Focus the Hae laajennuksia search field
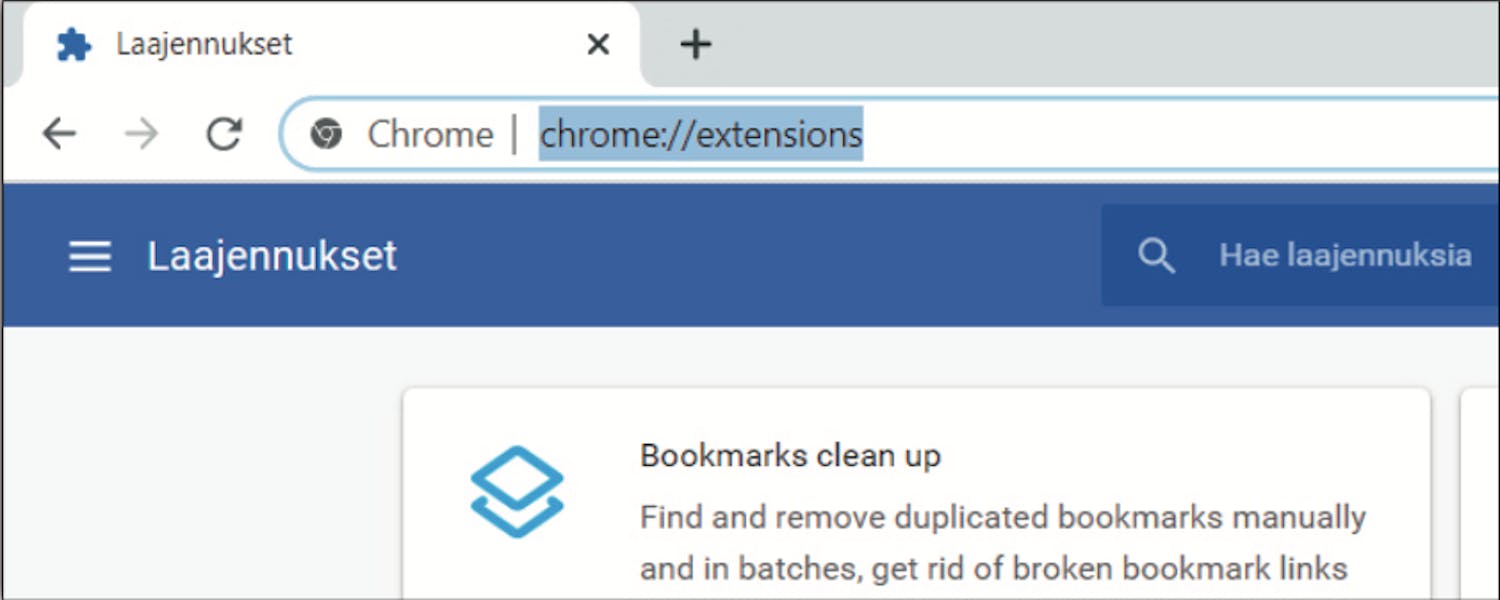 [1300, 256]
